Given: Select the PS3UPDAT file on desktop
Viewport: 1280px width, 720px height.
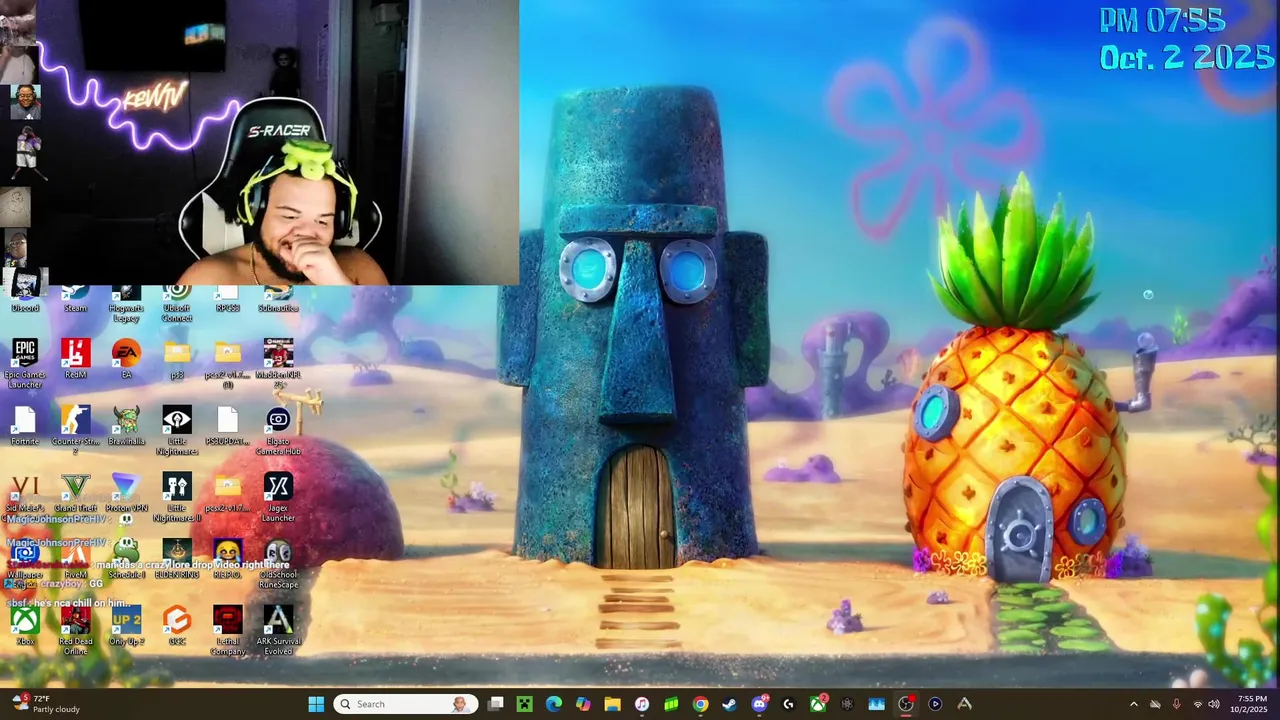Looking at the screenshot, I should (227, 426).
